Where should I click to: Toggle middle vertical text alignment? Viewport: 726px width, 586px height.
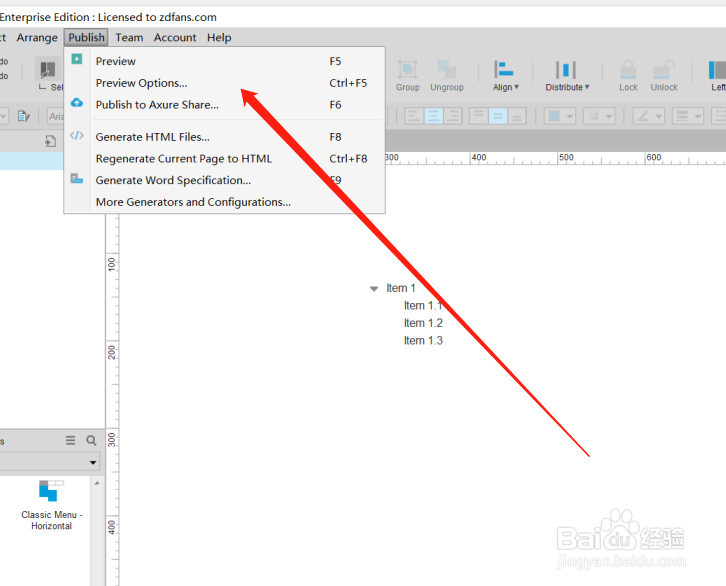click(497, 116)
